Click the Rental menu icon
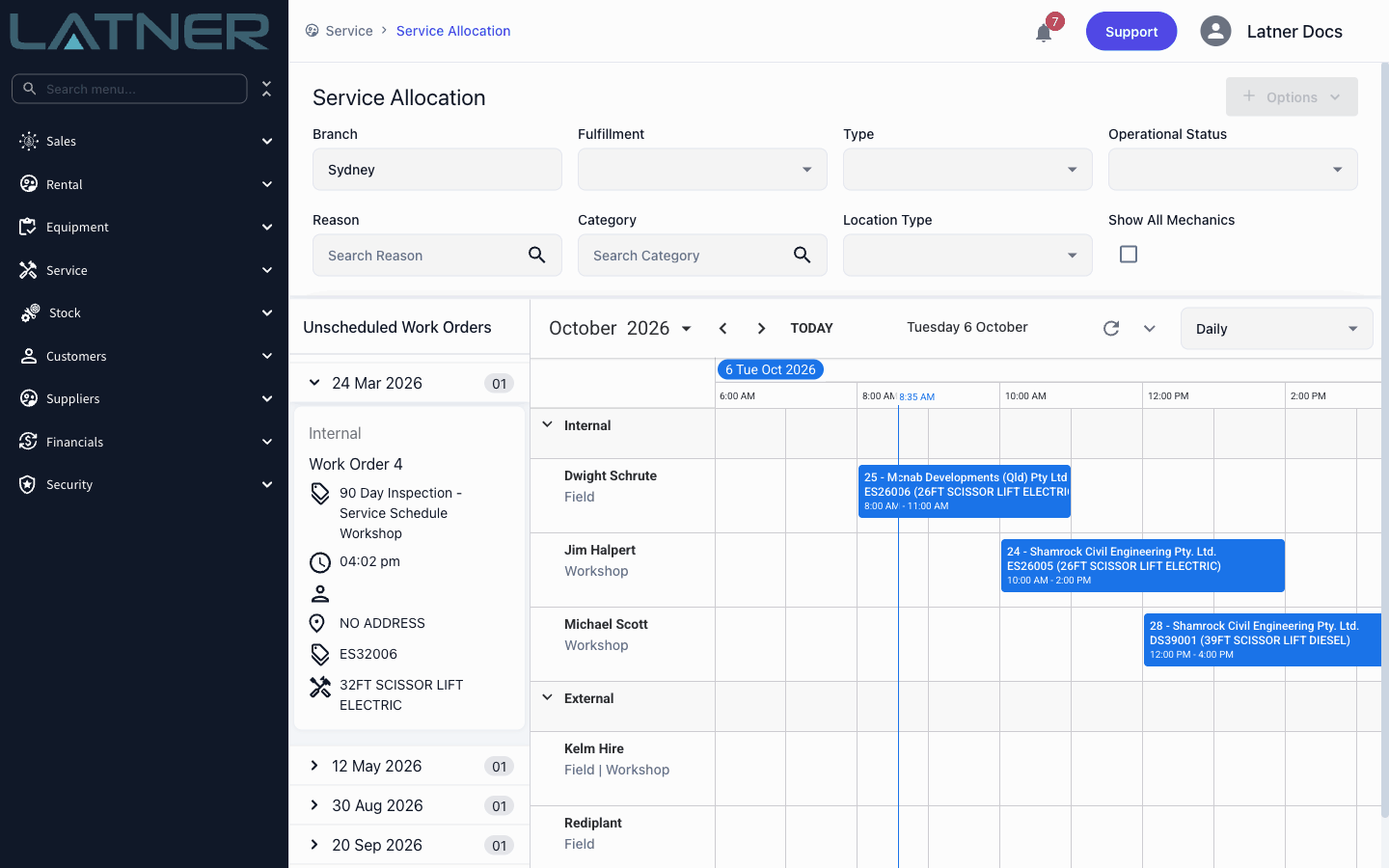 pos(29,184)
